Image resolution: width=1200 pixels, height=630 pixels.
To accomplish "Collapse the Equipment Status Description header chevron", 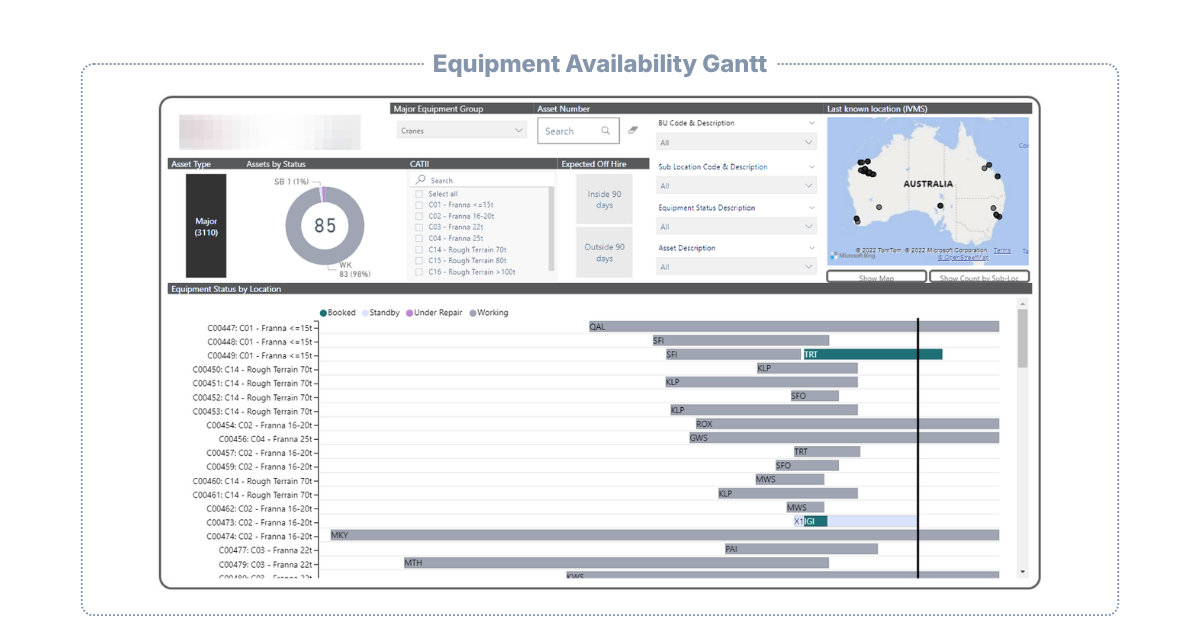I will [x=811, y=208].
